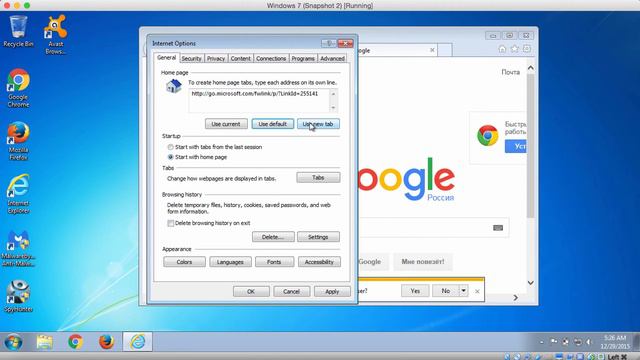Screen dimensions: 640x360
Task: Open Recycle Bin desktop icon
Action: point(18,31)
